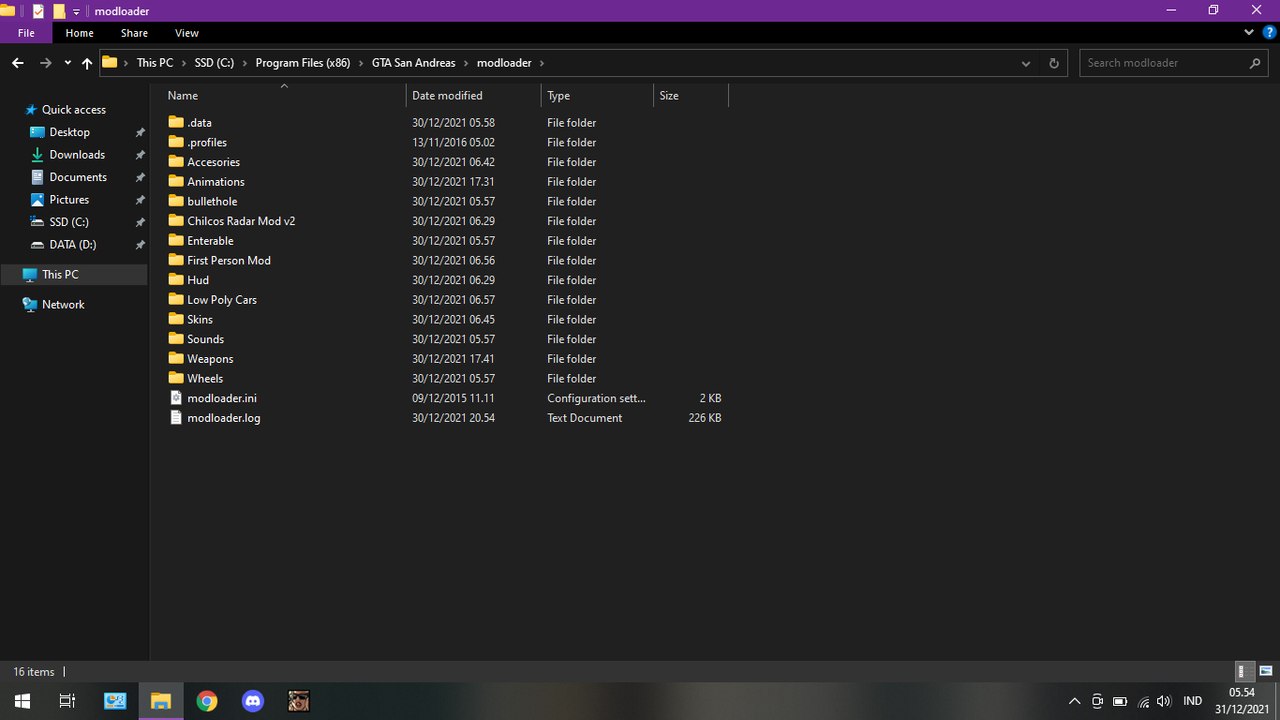1280x720 pixels.
Task: Expand the ribbon with the chevron
Action: 1249,32
